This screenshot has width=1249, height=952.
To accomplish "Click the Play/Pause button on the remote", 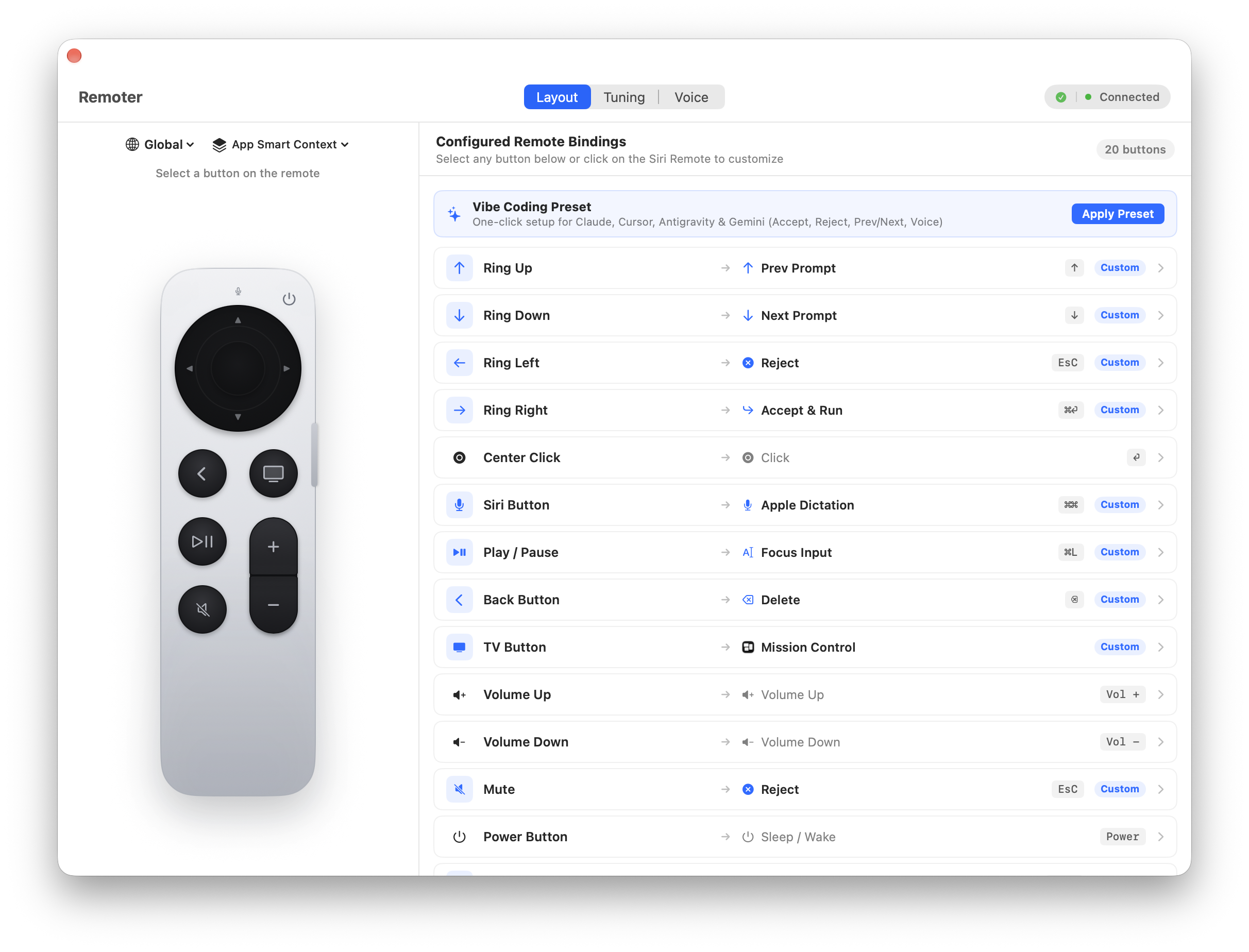I will [x=202, y=541].
